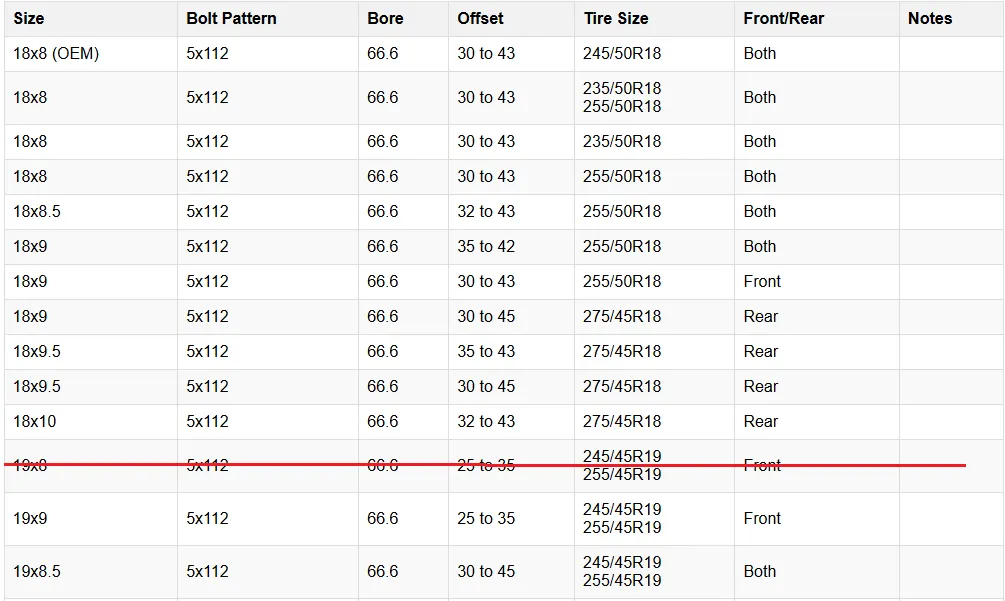Select the 18x8.5 size cell
Screen dimensions: 1005x601
37,212
